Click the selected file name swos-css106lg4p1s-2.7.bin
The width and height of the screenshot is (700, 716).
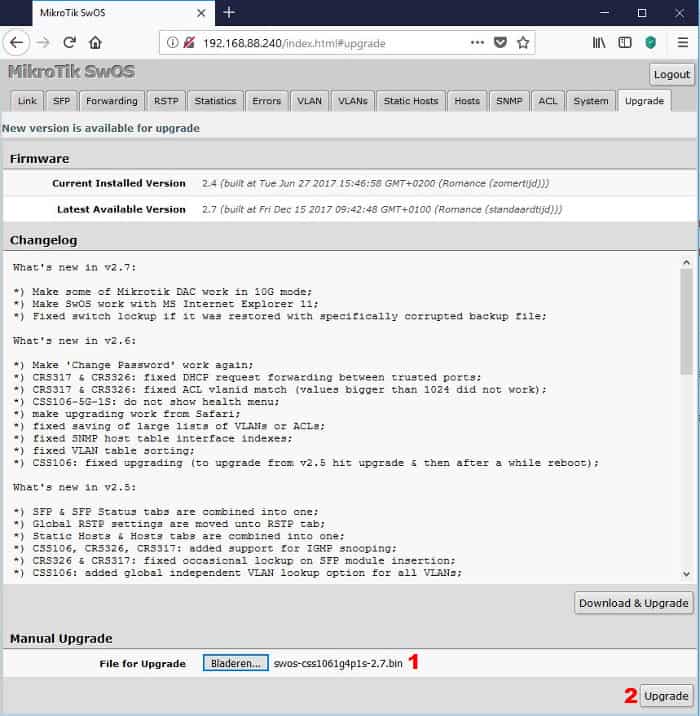point(338,663)
